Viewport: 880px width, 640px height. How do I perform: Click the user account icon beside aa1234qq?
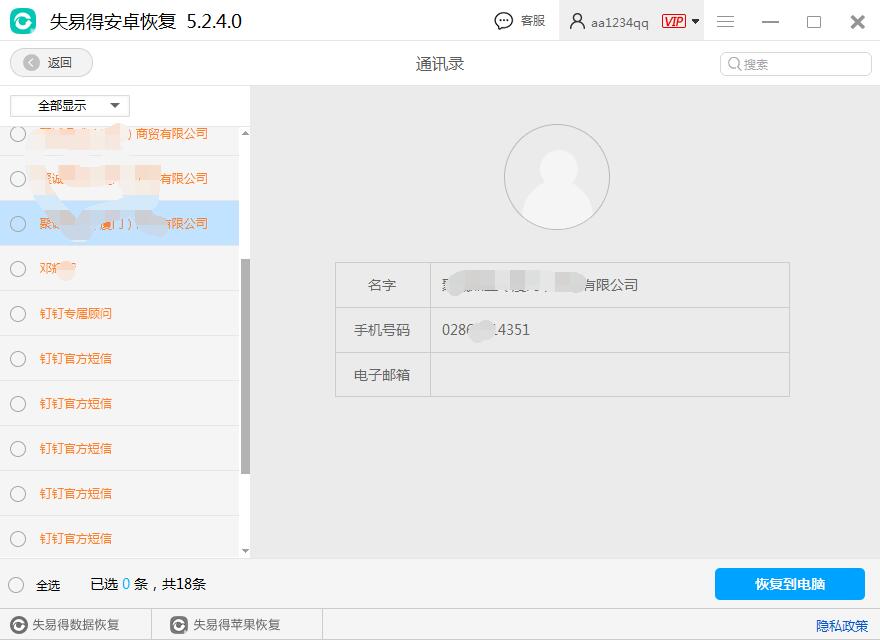(x=575, y=20)
